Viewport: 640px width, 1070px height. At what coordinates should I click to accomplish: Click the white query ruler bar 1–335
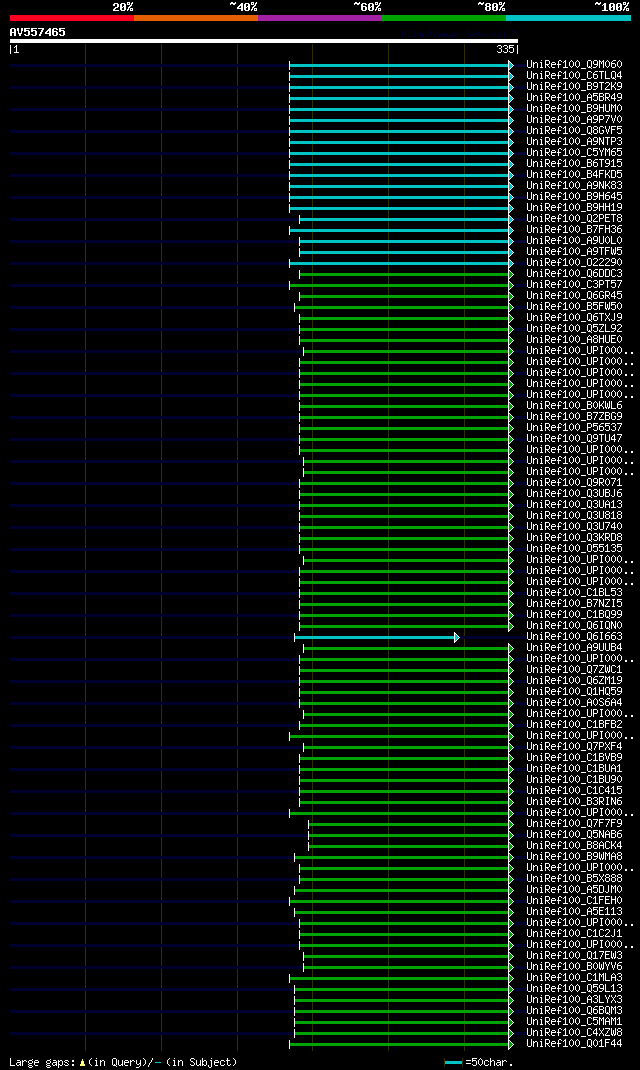pyautogui.click(x=263, y=41)
